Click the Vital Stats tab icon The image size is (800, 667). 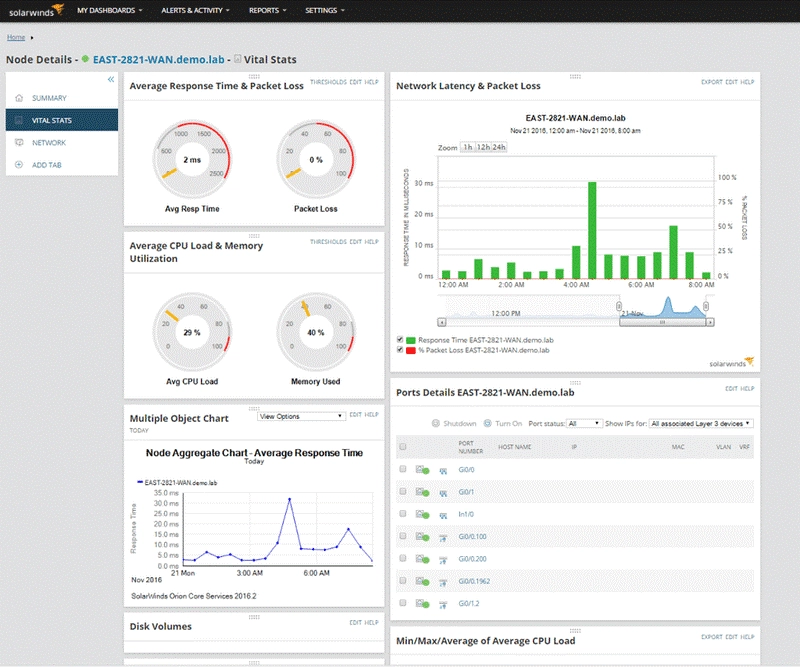pos(19,120)
